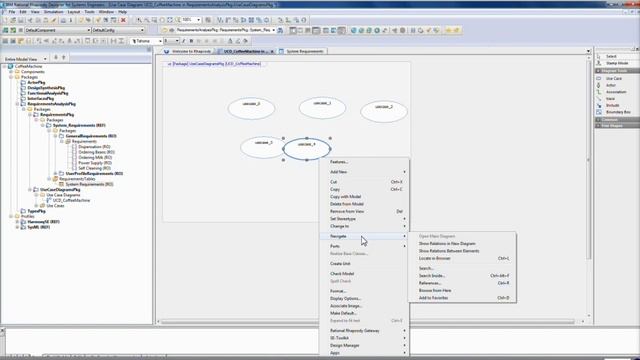The width and height of the screenshot is (640, 360).
Task: Select the Use Case drawing tool
Action: tap(613, 78)
